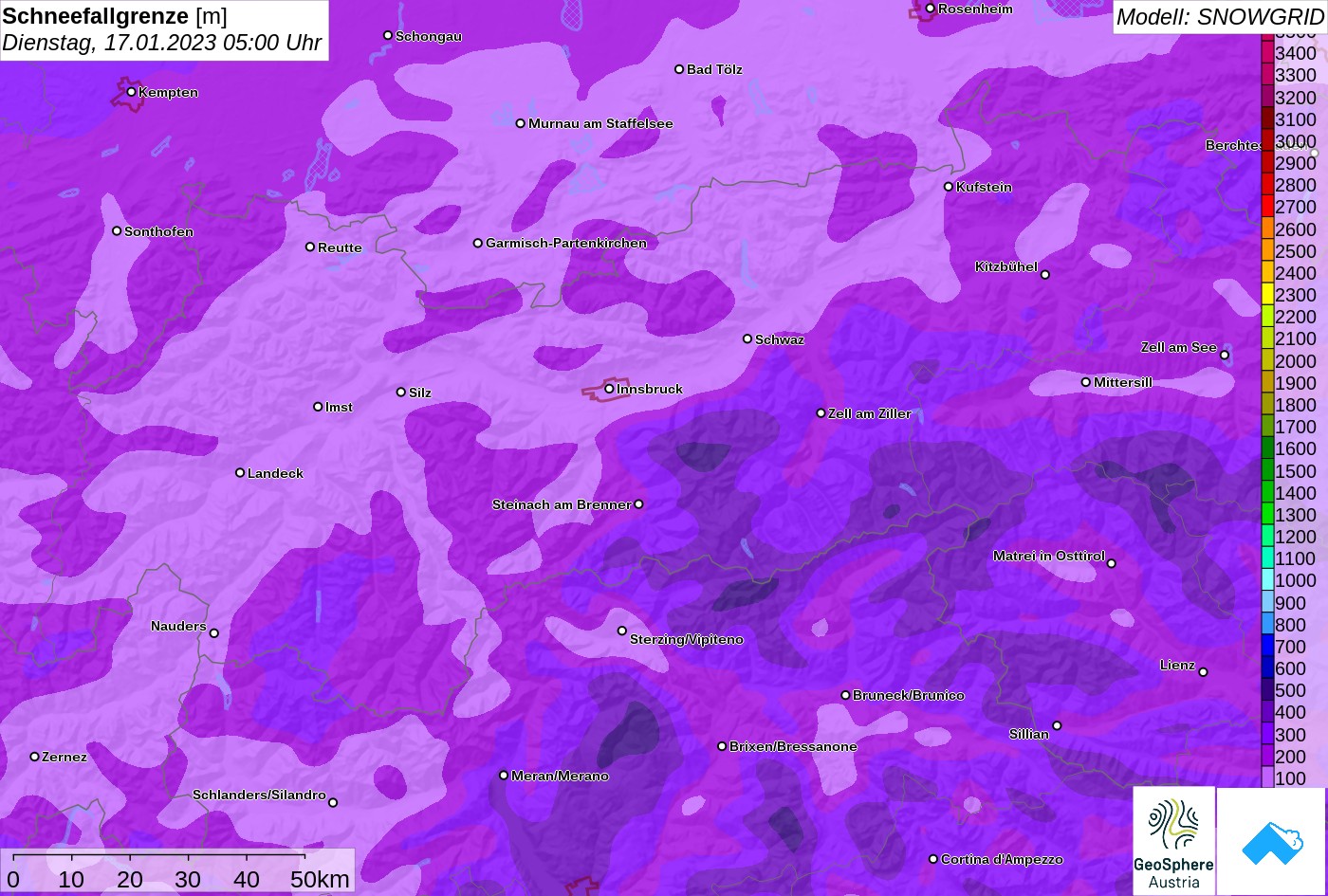Click the Sterzing/Vipiteno marker
This screenshot has height=896, width=1328.
coord(622,631)
